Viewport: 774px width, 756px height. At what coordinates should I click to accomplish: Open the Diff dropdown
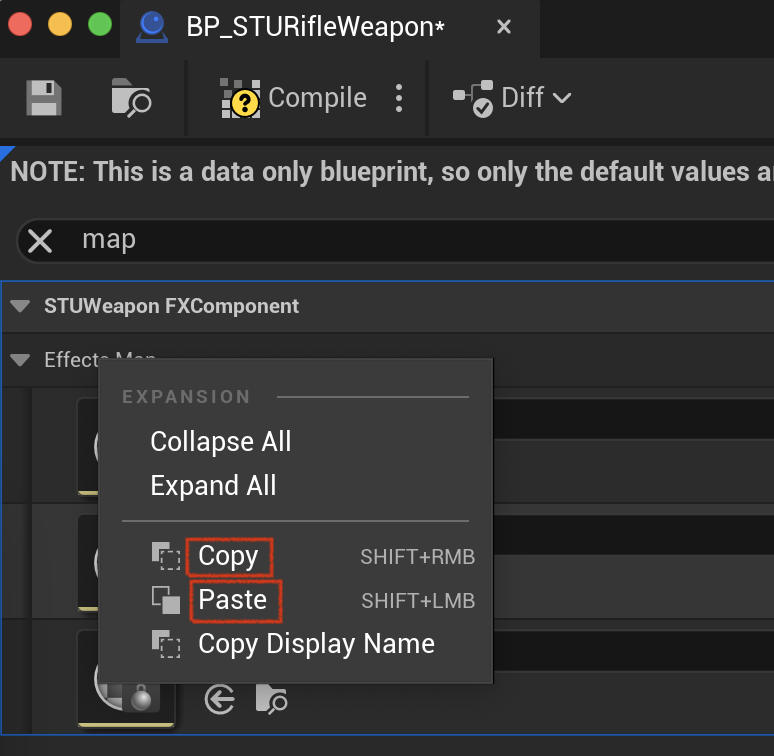(512, 98)
